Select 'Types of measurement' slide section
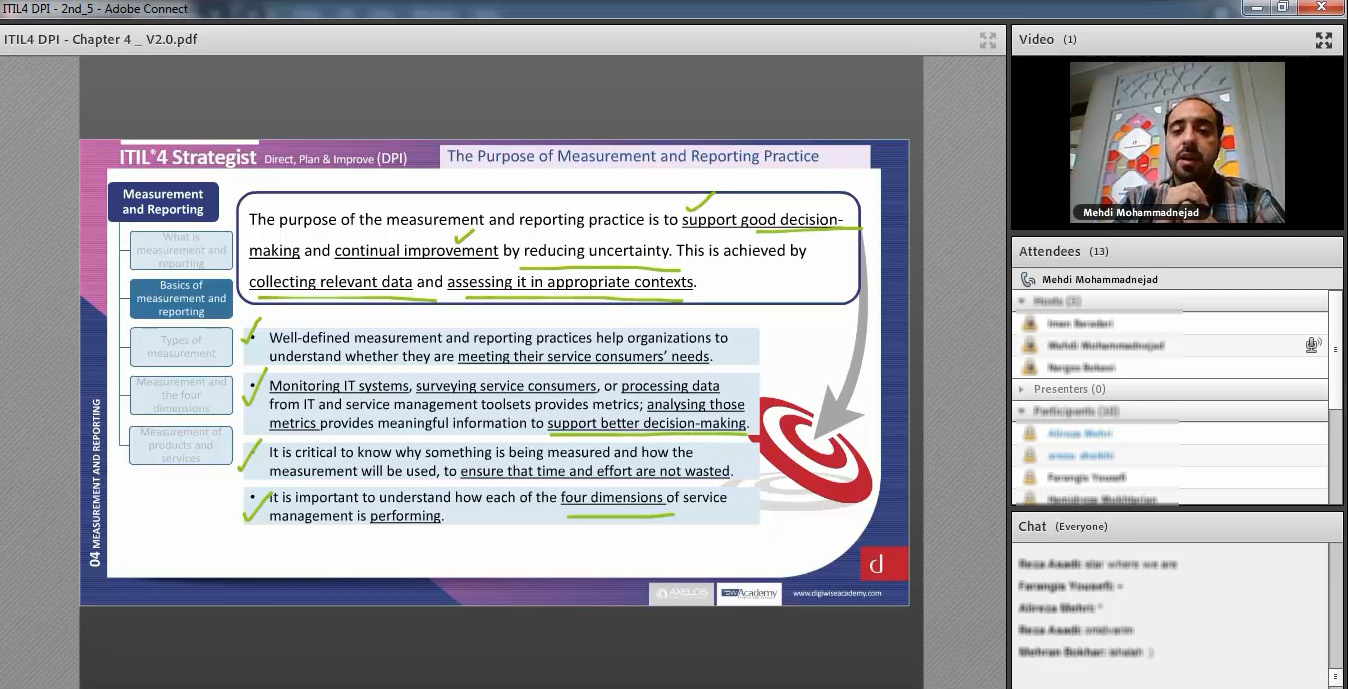This screenshot has width=1348, height=689. click(181, 347)
